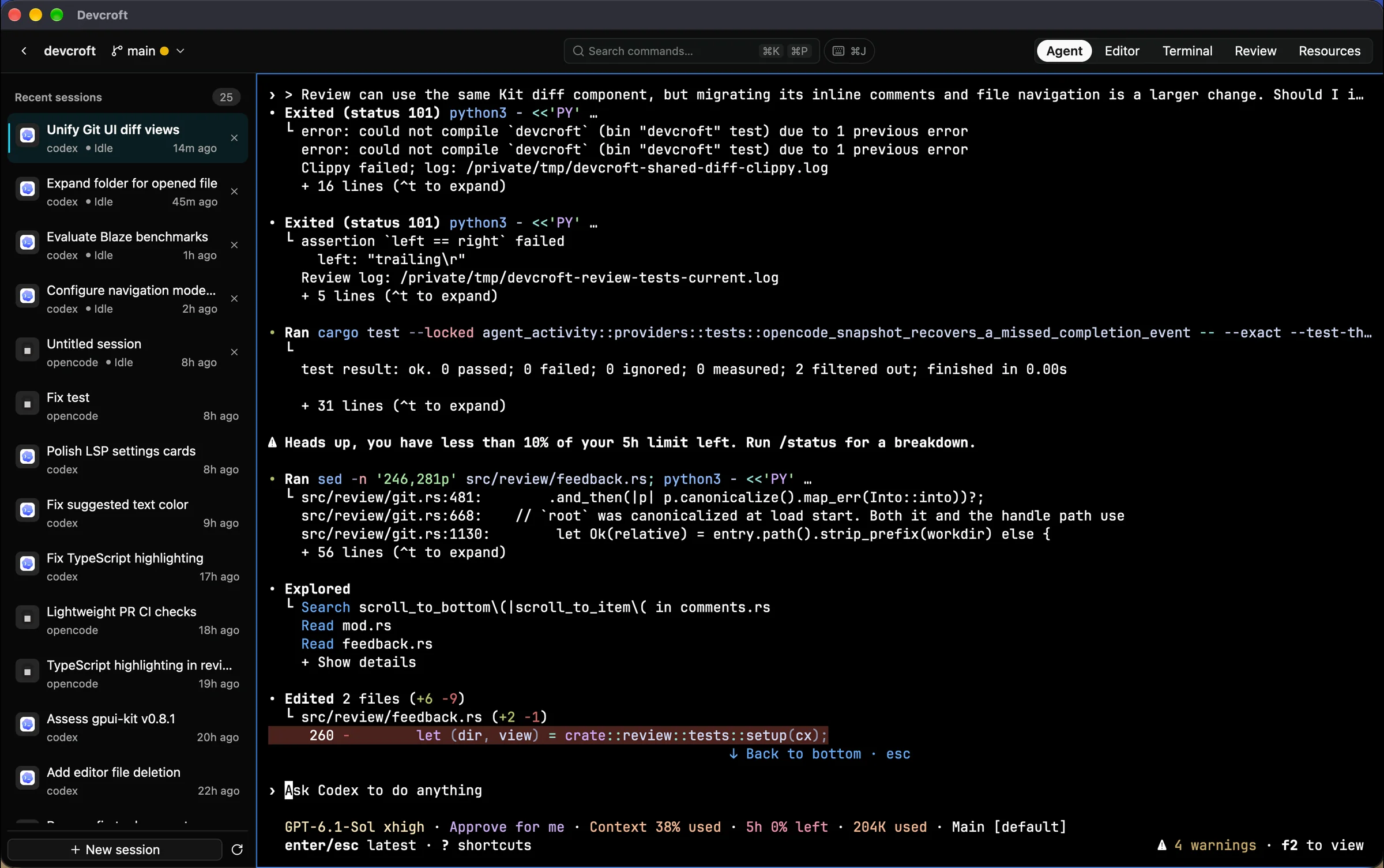Click opencode icon of Fix test session
The width and height of the screenshot is (1384, 868).
point(27,404)
